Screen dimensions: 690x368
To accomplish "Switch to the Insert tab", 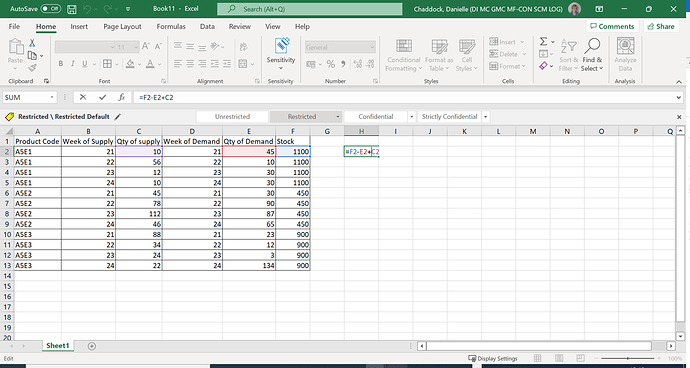I will tap(79, 26).
